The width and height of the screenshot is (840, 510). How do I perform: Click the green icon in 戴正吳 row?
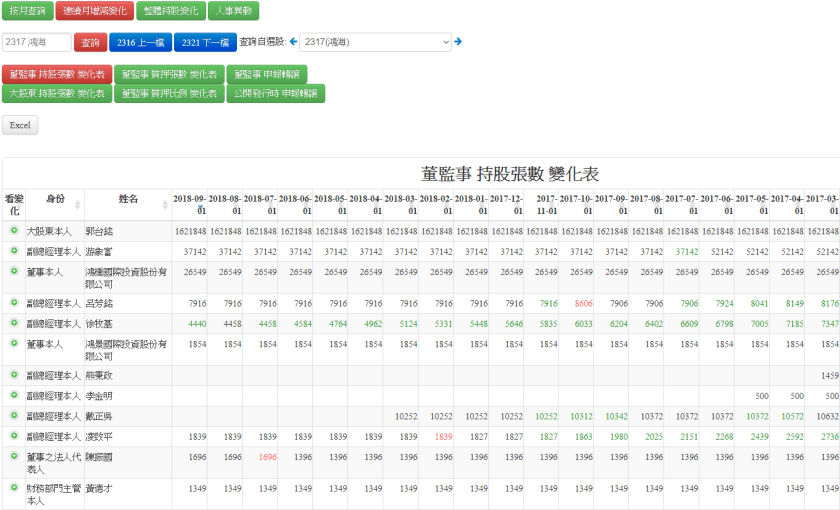pyautogui.click(x=14, y=415)
